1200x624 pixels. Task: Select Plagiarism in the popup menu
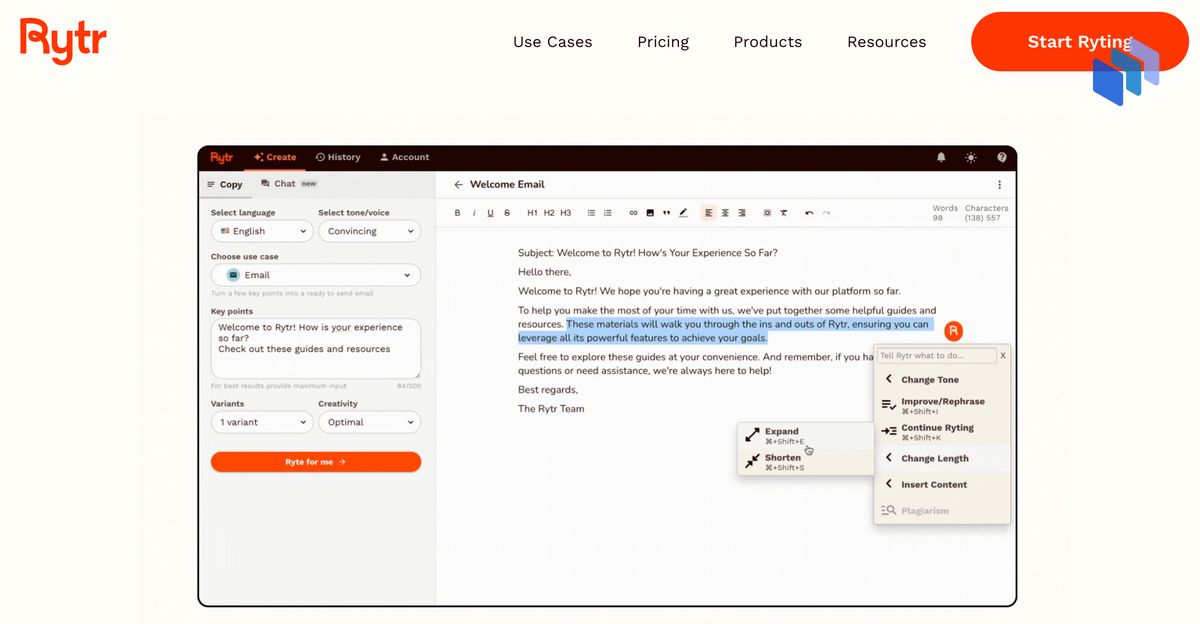pos(942,510)
